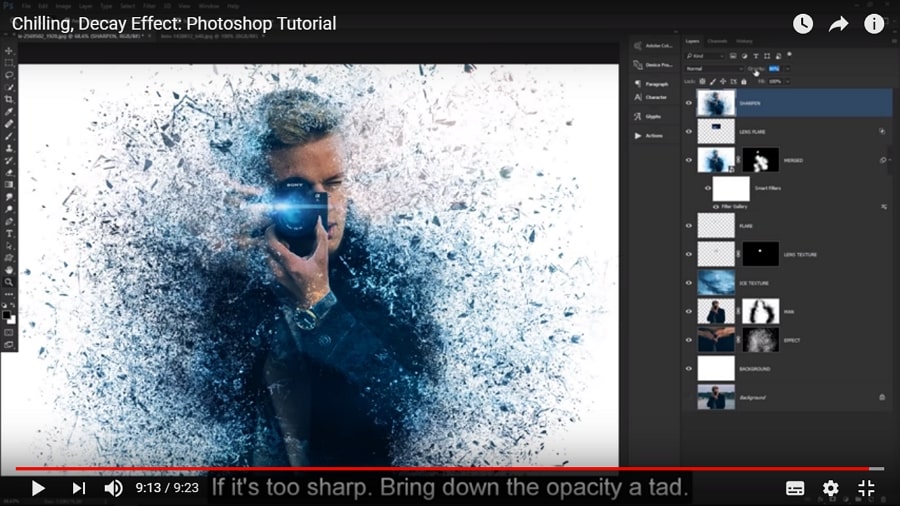This screenshot has height=506, width=900.
Task: Toggle visibility of the ICE TEXTURE layer
Action: [x=688, y=284]
